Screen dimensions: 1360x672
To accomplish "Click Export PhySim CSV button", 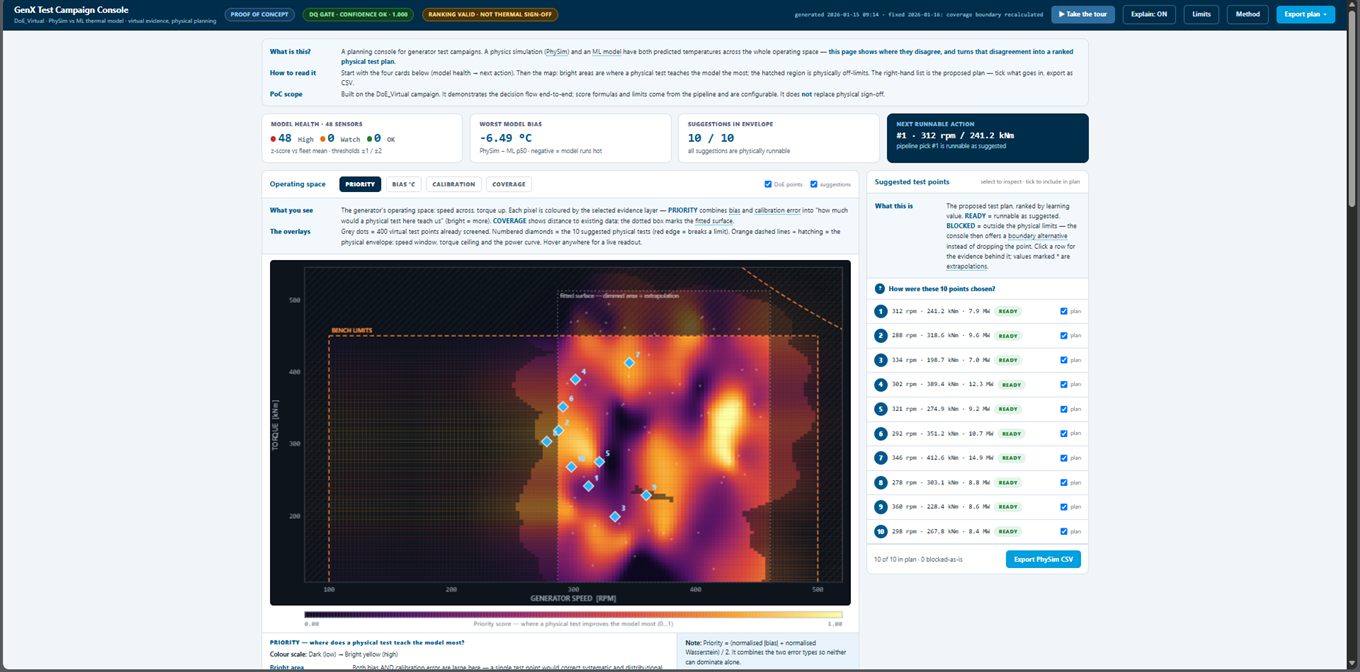I will tap(1043, 559).
